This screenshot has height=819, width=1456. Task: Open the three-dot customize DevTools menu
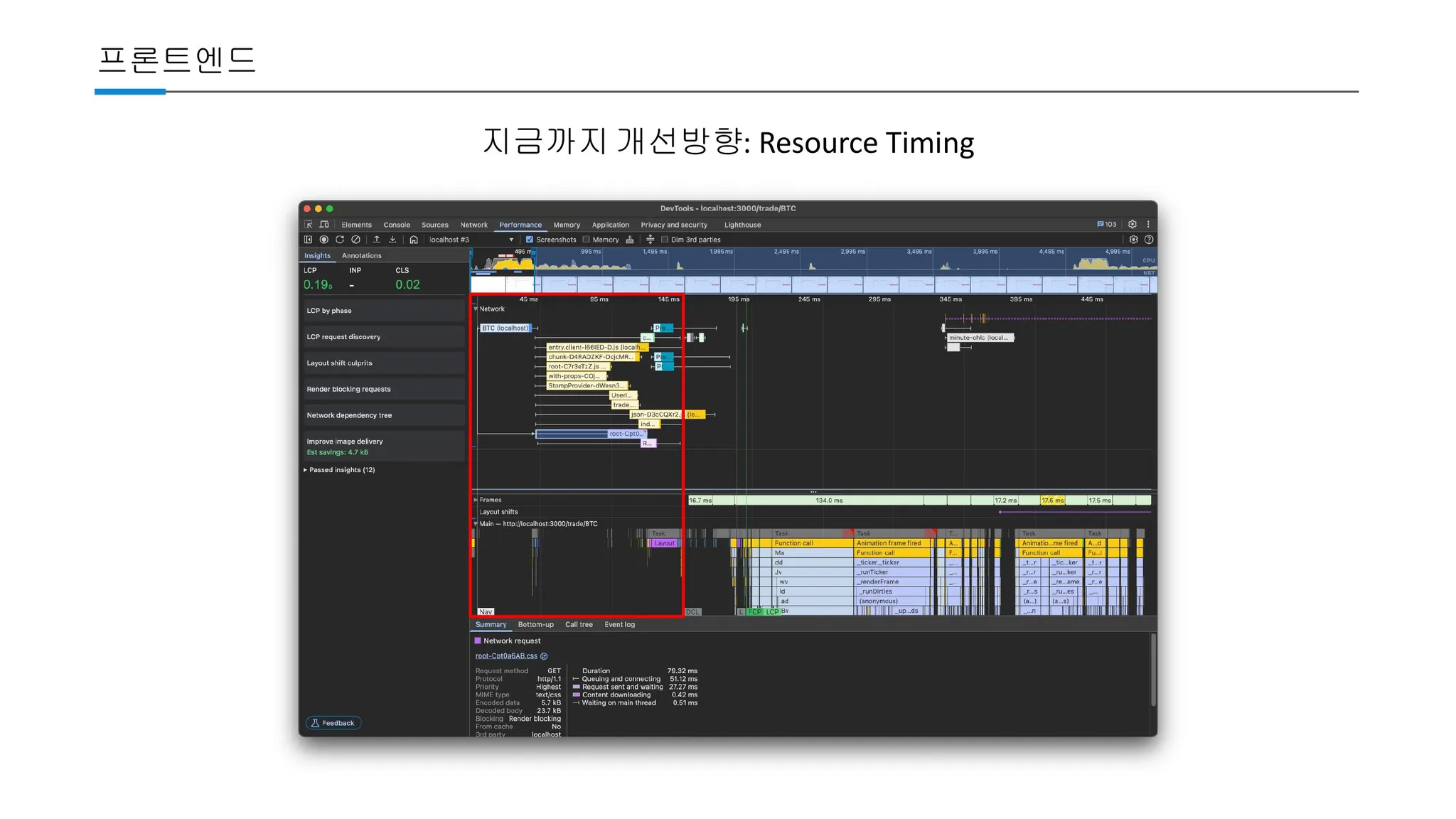(1148, 225)
